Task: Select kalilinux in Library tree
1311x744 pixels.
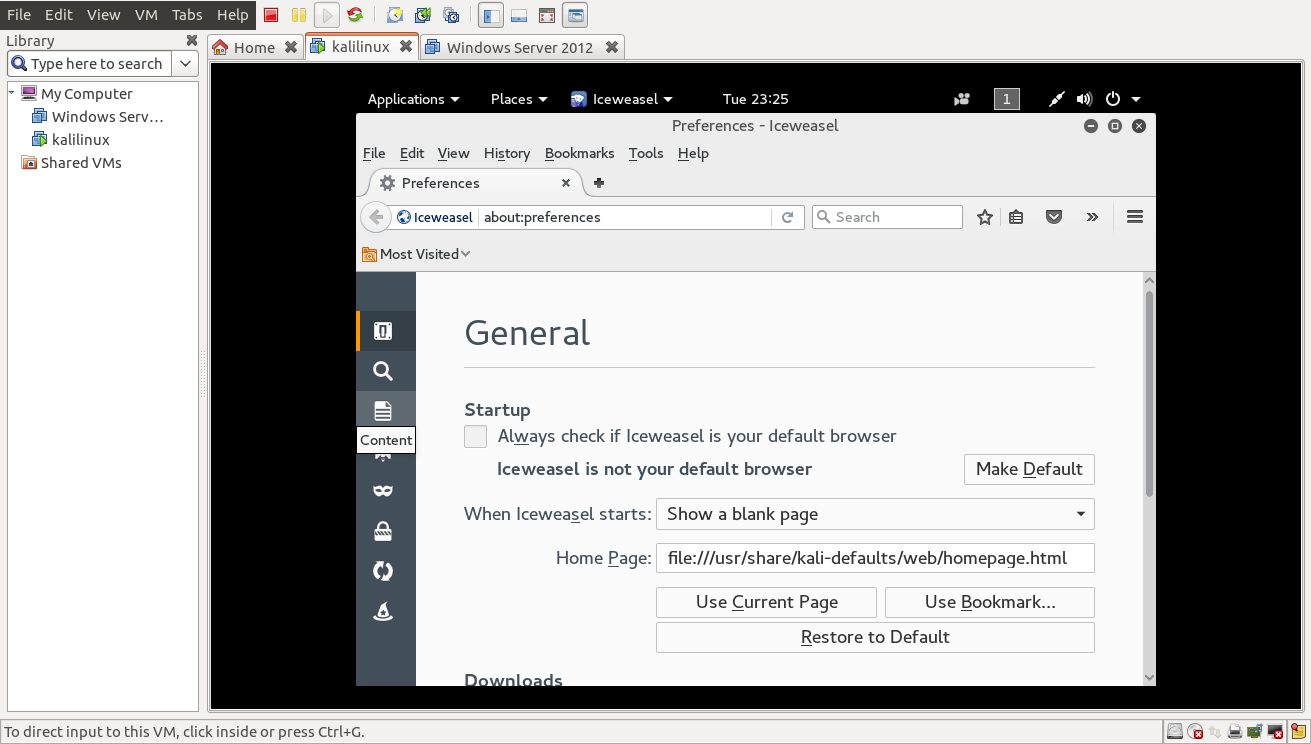Action: 80,139
